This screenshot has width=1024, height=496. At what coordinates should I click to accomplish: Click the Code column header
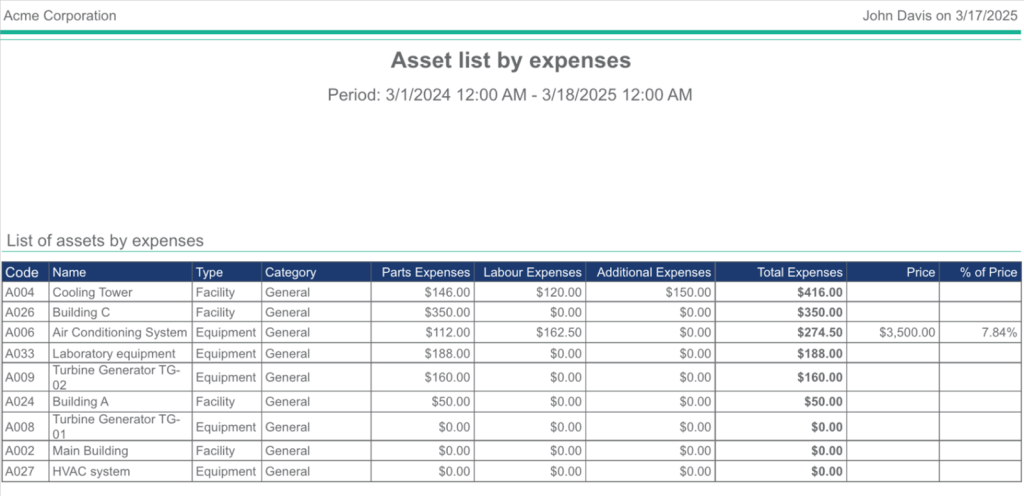(x=22, y=272)
